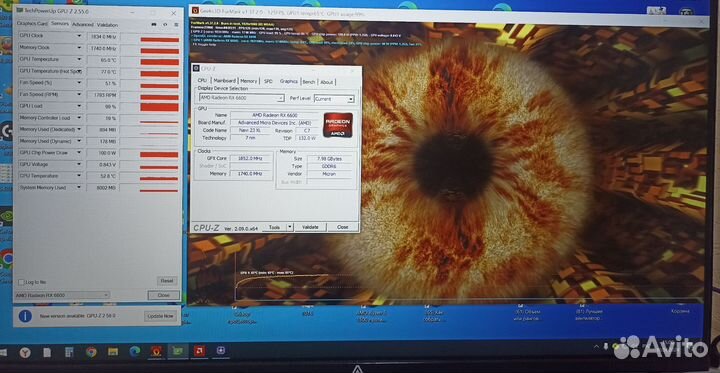Open the GPU-Z hamburger menu icon

click(x=176, y=24)
